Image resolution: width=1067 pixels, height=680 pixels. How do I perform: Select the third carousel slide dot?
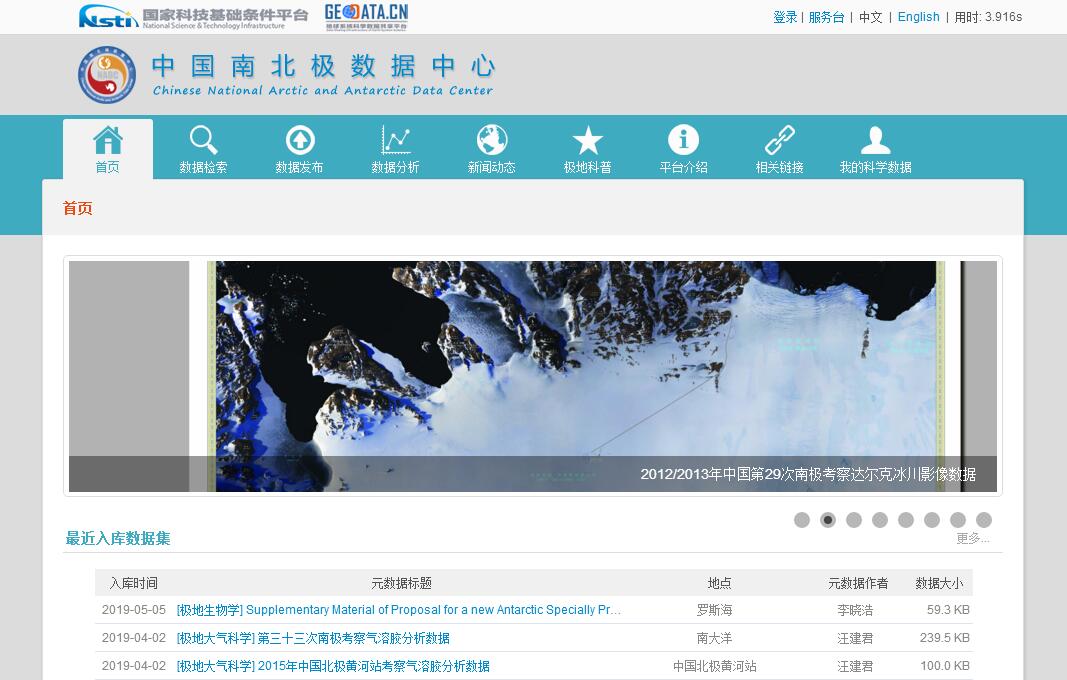pos(854,520)
